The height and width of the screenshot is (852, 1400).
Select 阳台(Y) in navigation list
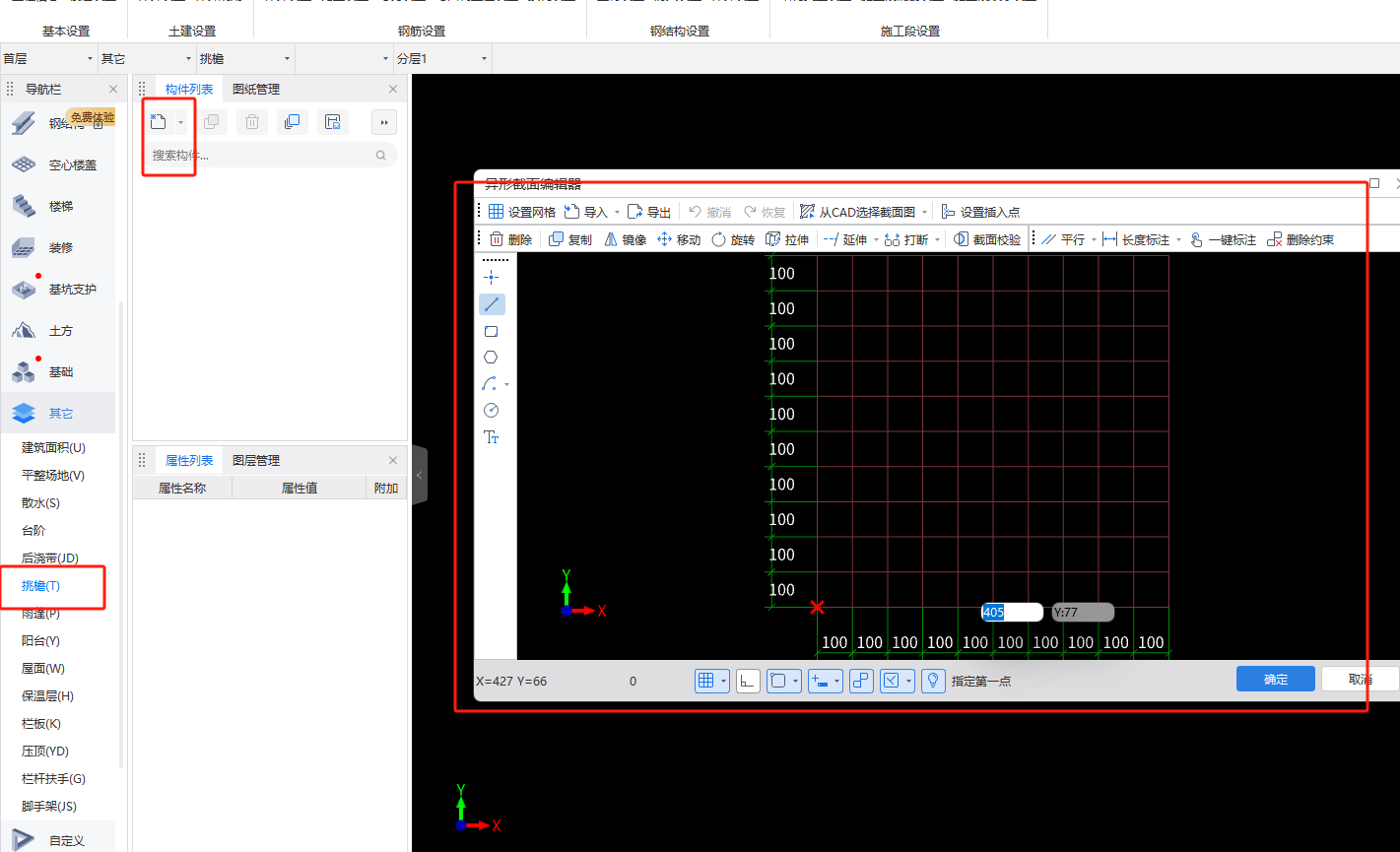41,641
